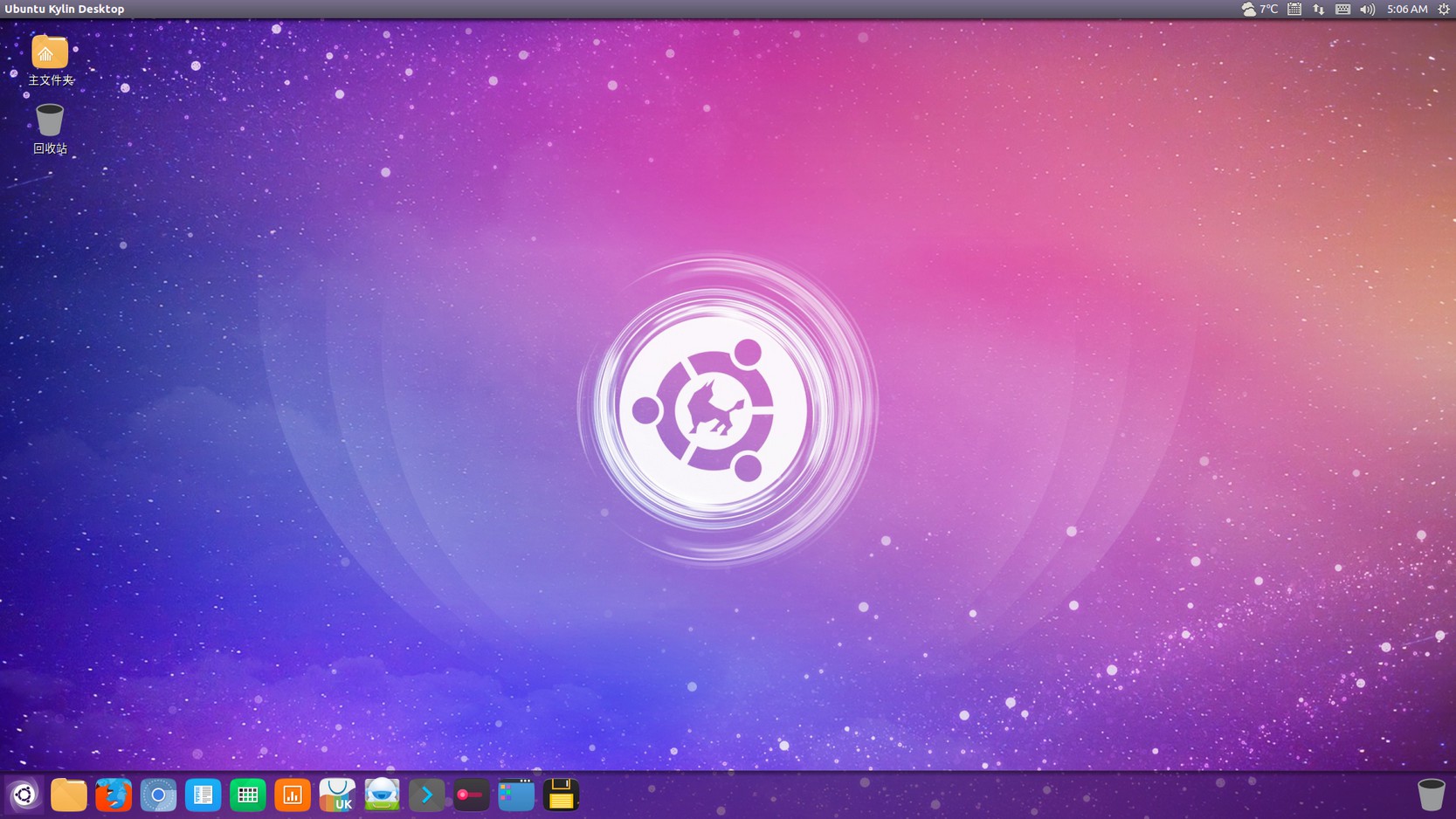This screenshot has width=1456, height=819.
Task: Open the power session menu gear
Action: tap(1444, 9)
